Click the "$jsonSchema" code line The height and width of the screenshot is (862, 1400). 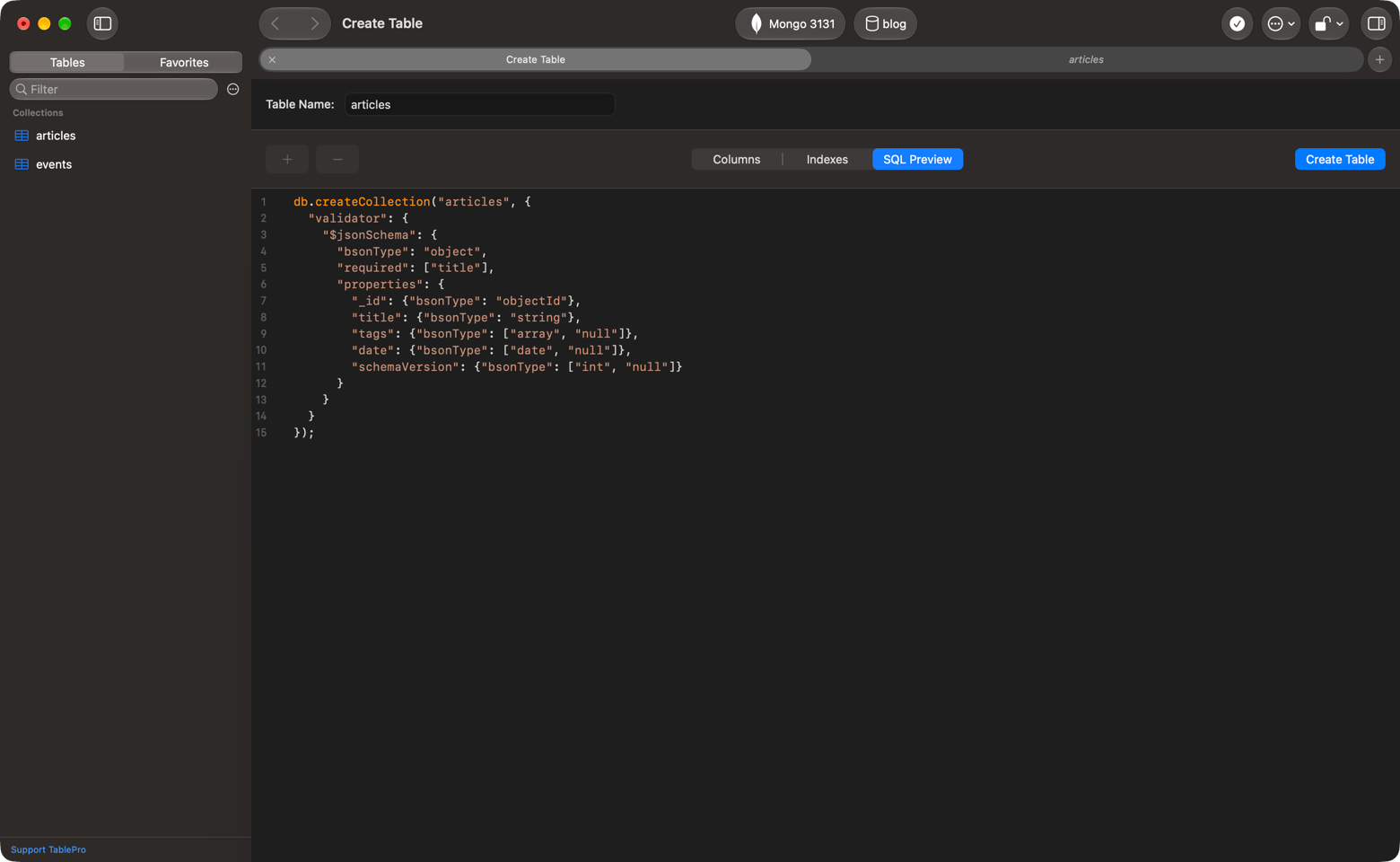tap(380, 235)
